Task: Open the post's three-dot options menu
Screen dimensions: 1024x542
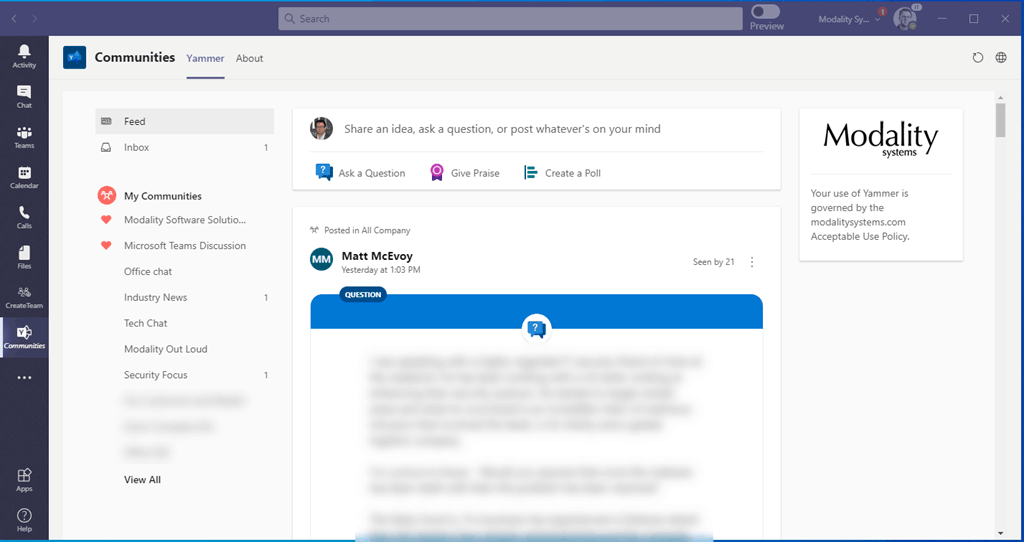Action: [x=752, y=262]
